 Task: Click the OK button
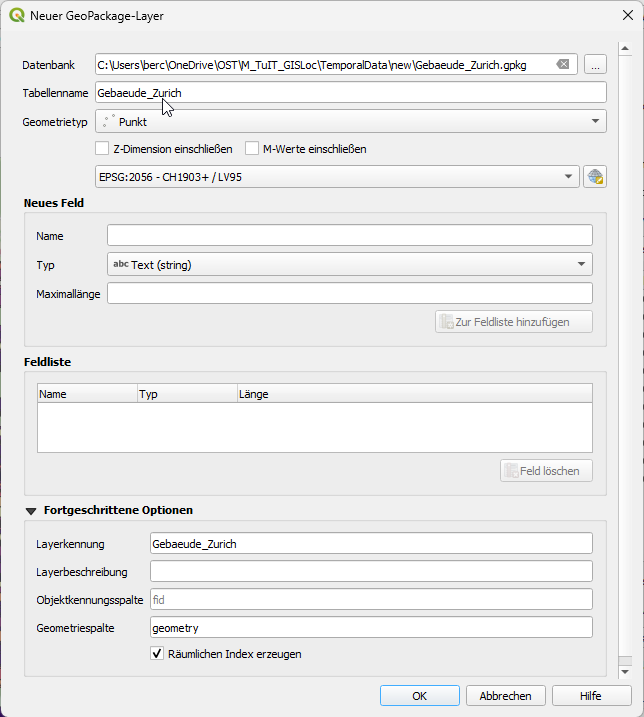tap(419, 696)
